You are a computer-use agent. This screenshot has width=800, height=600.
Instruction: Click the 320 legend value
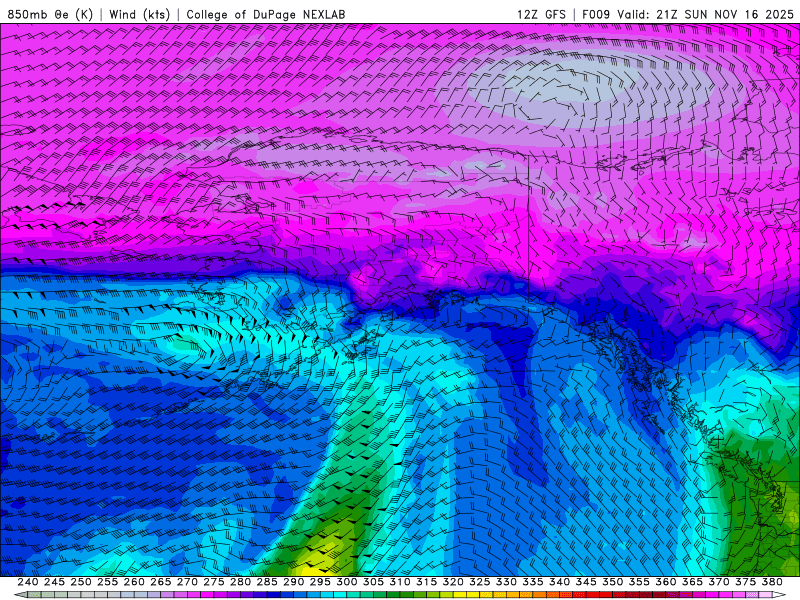(453, 582)
